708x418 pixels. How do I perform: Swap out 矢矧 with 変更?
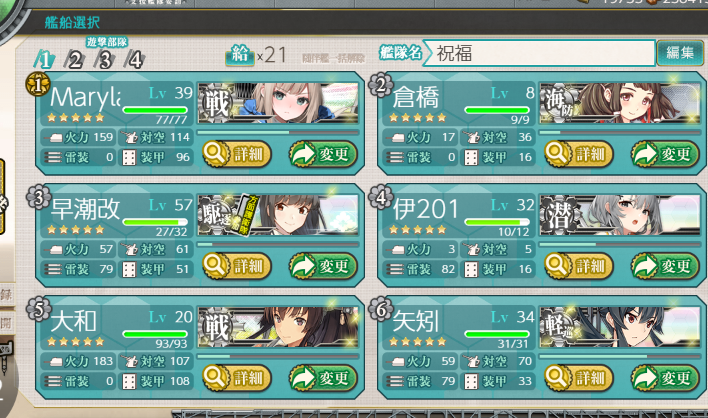click(665, 378)
